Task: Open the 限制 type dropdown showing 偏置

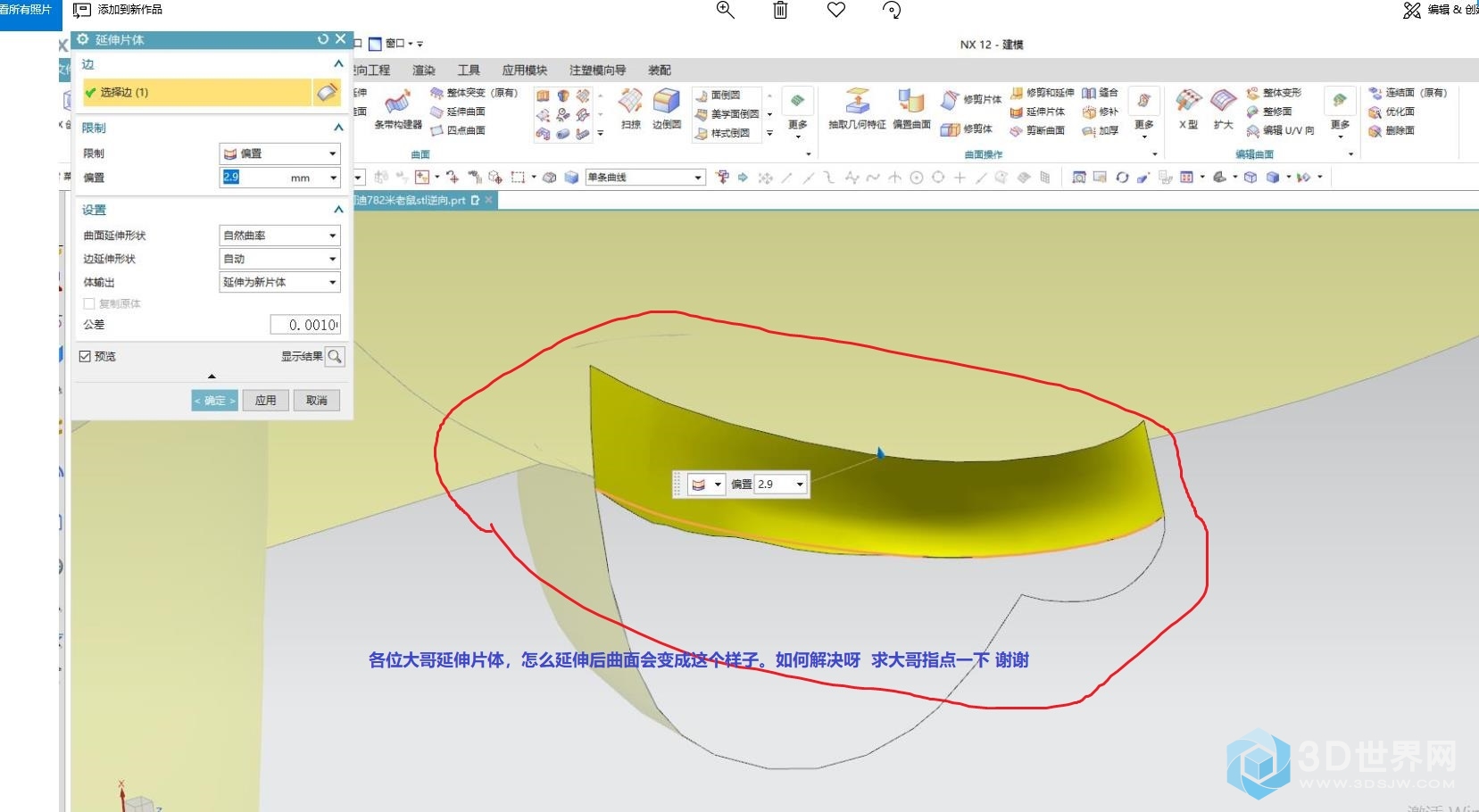Action: pos(279,153)
